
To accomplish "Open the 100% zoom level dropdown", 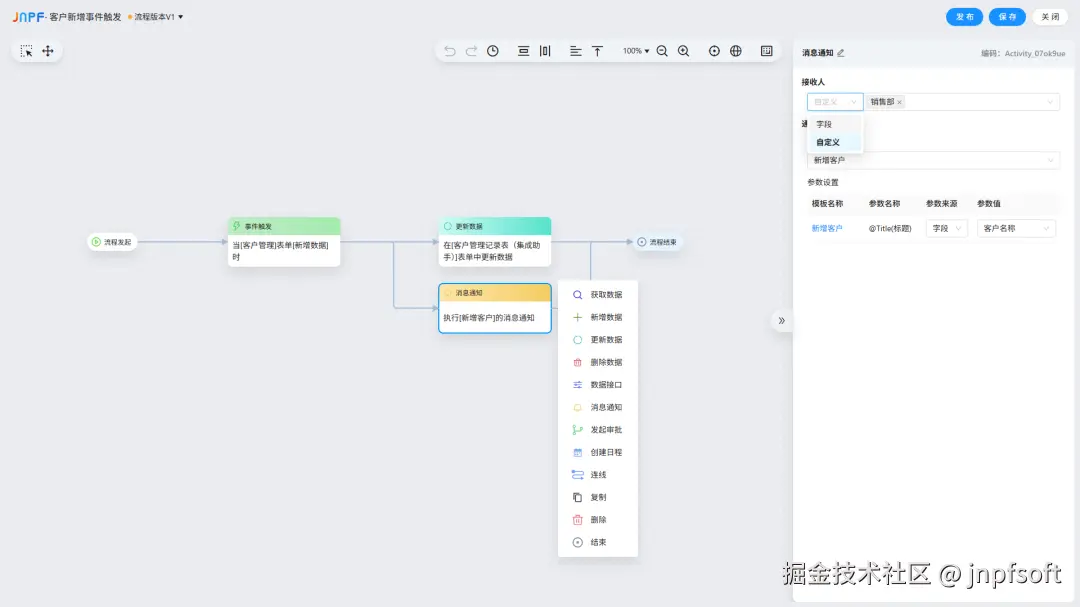I will (635, 49).
